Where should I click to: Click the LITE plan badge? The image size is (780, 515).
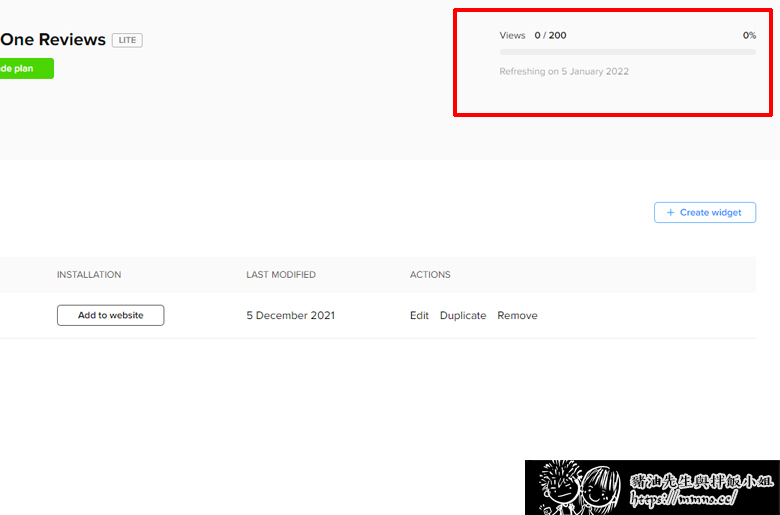tap(127, 40)
